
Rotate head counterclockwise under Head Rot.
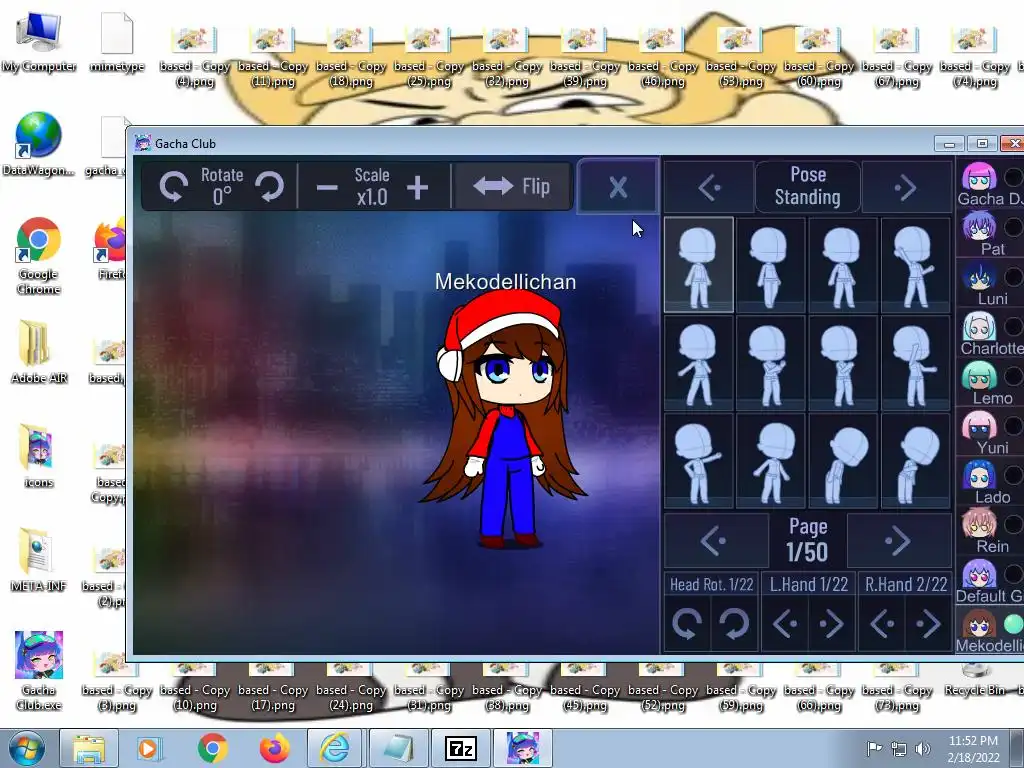pyautogui.click(x=687, y=624)
